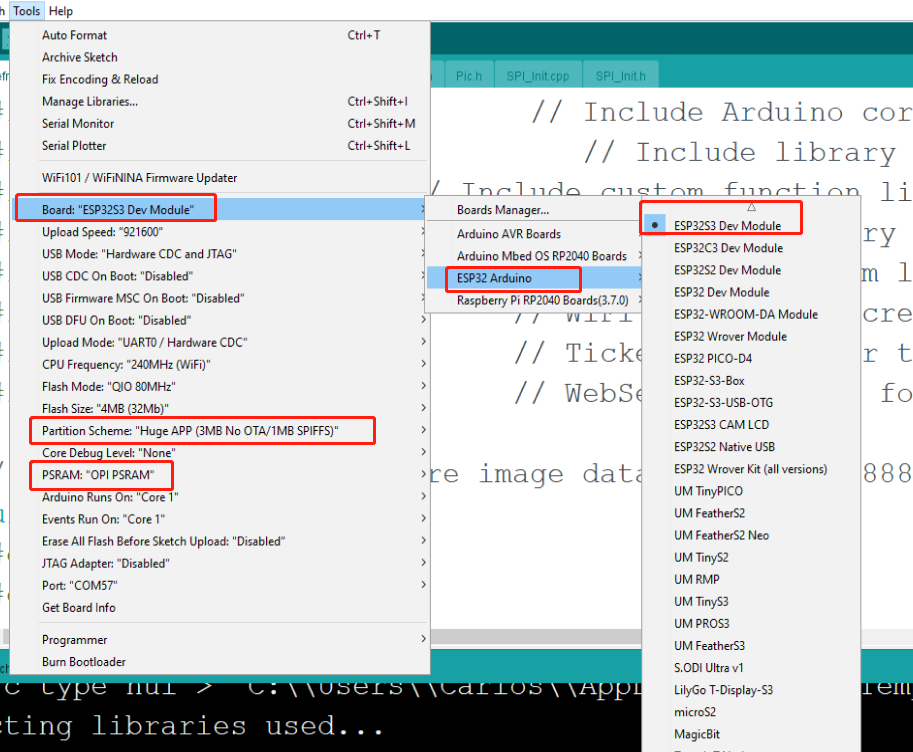Choose S.ODI Ultra v1 board
Image resolution: width=913 pixels, height=752 pixels.
pos(751,668)
